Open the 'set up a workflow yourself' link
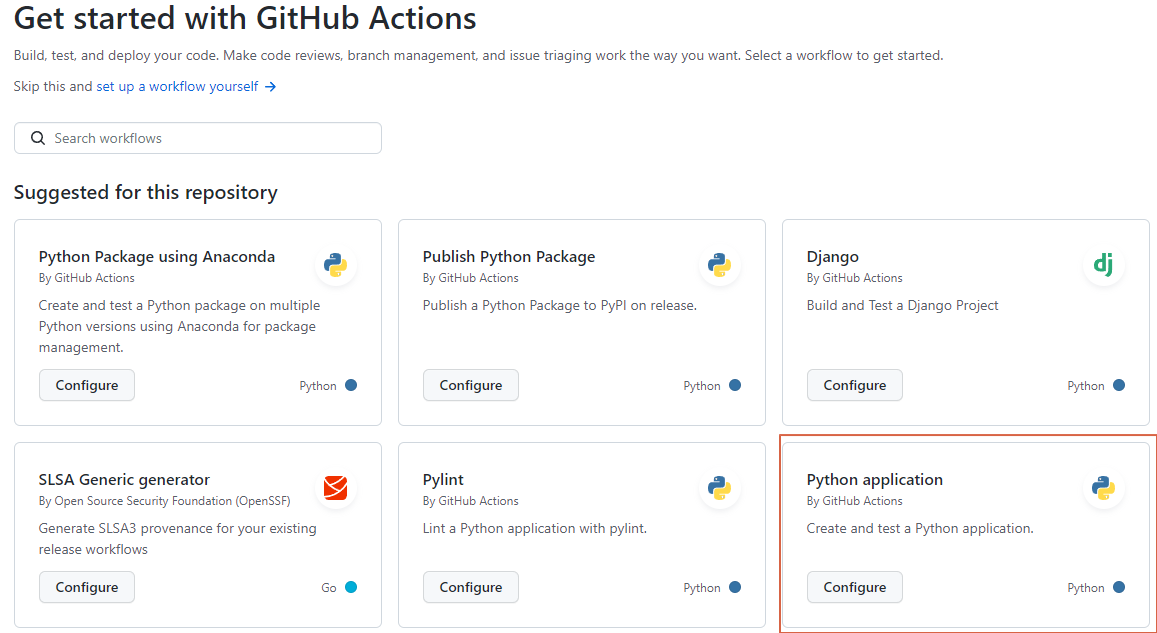1157x633 pixels. click(177, 87)
